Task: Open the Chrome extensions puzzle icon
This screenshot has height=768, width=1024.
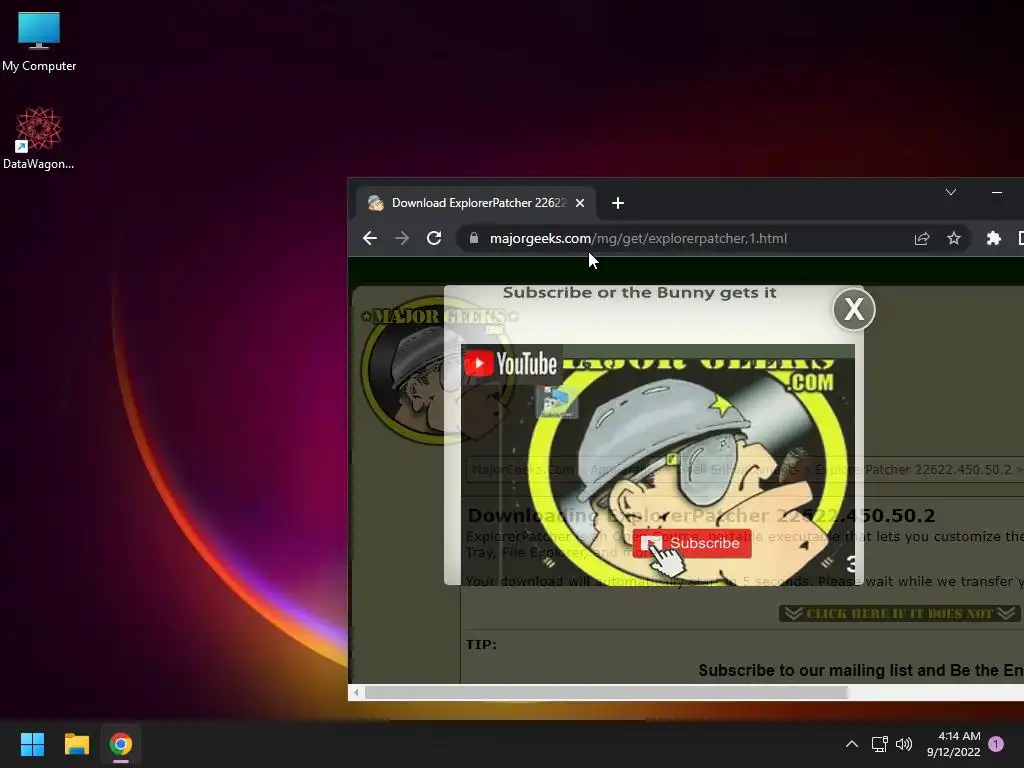Action: (x=993, y=238)
